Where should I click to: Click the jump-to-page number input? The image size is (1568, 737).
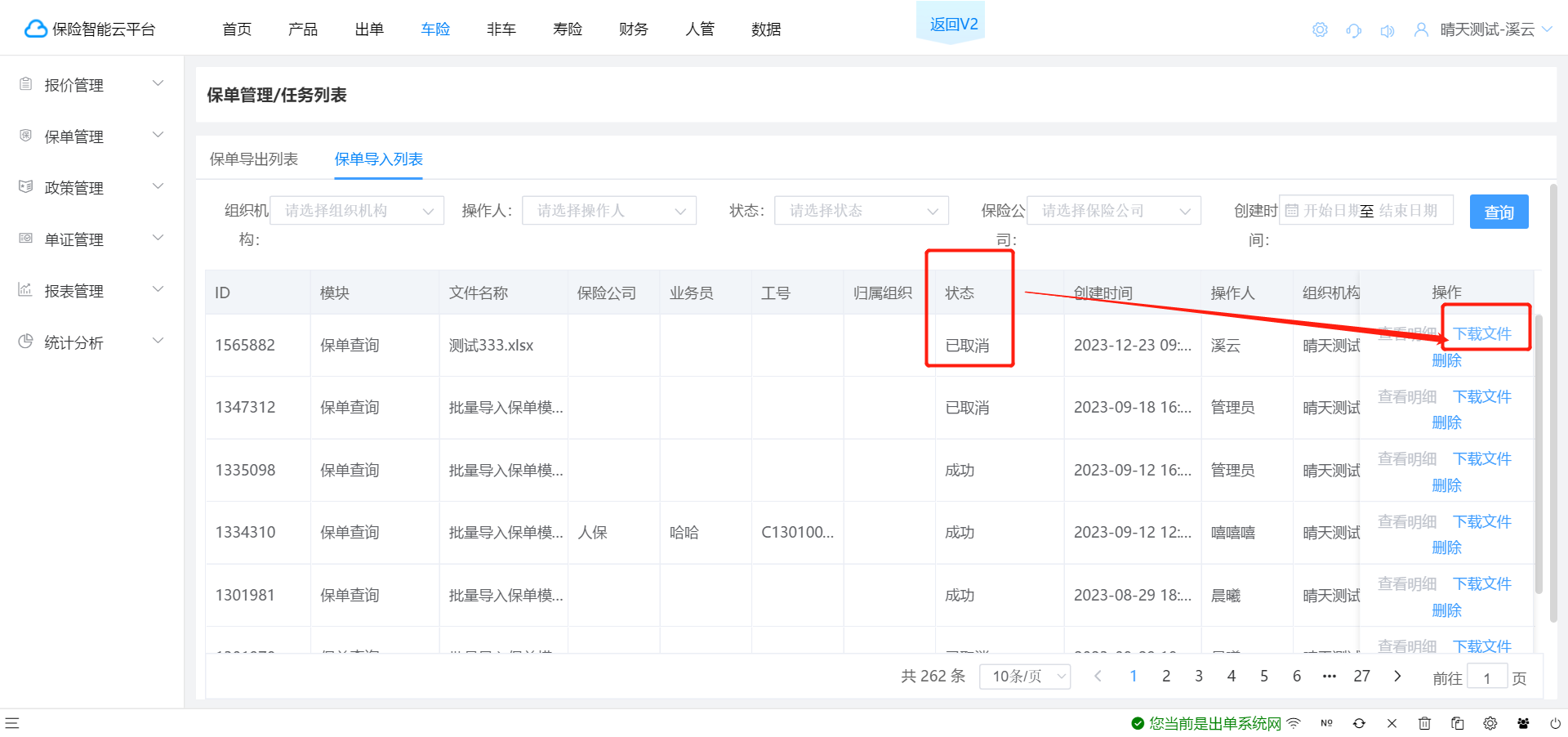point(1487,677)
